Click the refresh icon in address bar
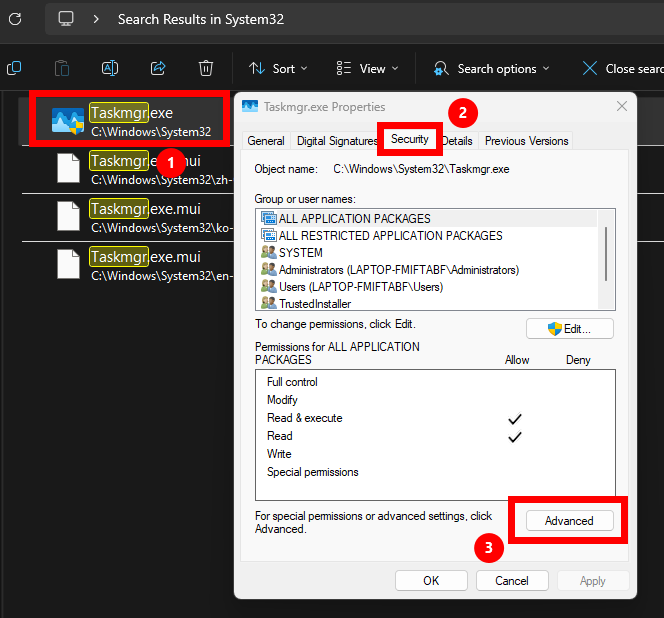Viewport: 664px width, 618px height. click(15, 18)
